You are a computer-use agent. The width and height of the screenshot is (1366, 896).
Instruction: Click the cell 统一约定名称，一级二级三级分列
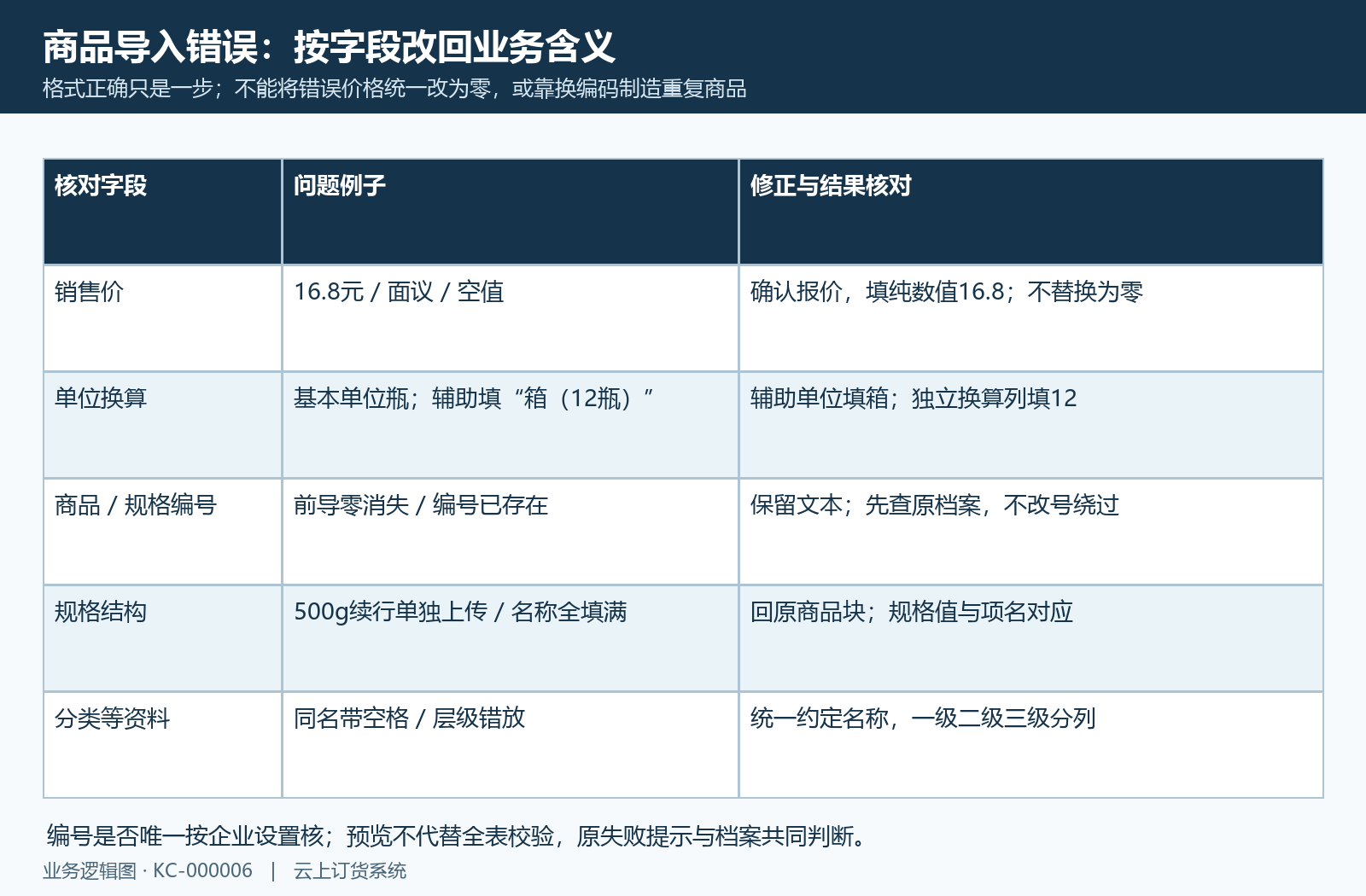pyautogui.click(x=1030, y=745)
